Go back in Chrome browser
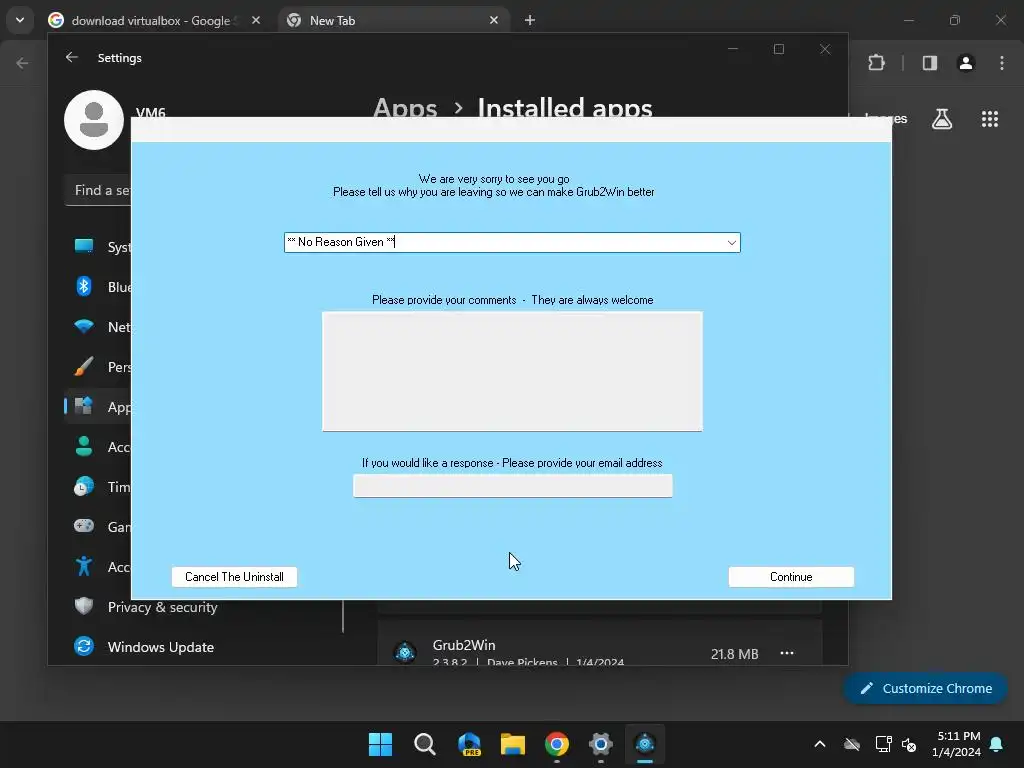 [x=22, y=63]
